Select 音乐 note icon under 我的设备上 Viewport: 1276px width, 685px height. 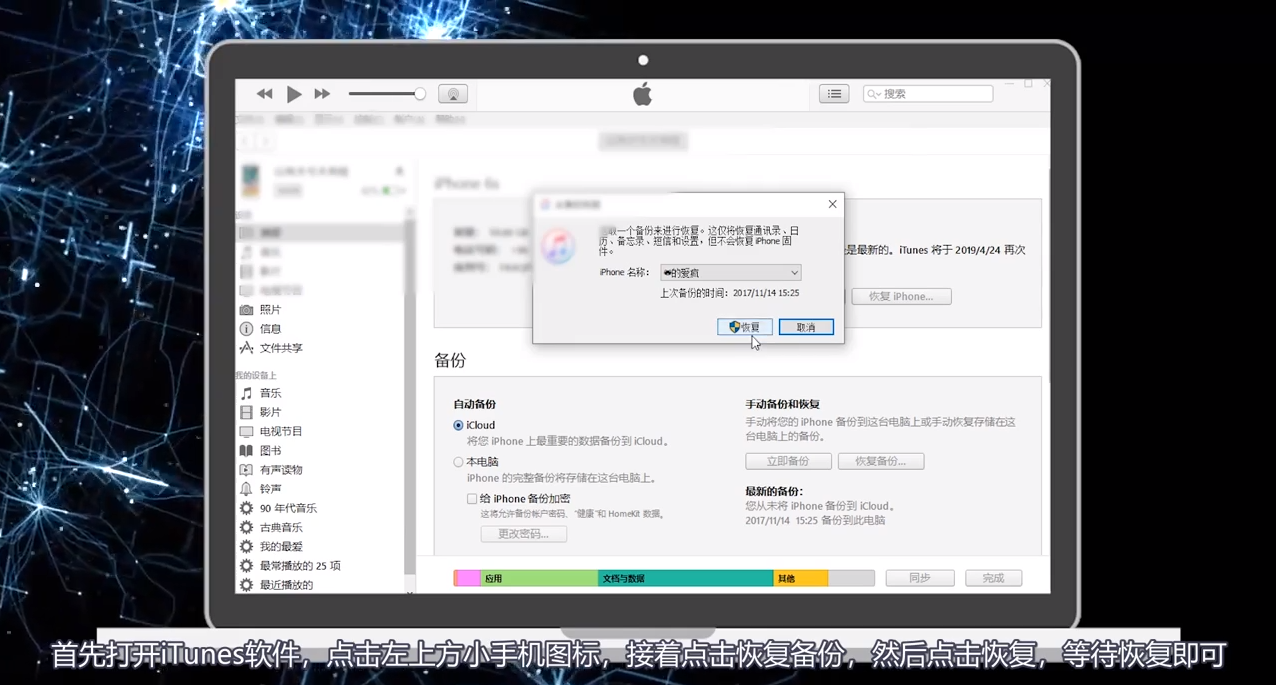246,393
